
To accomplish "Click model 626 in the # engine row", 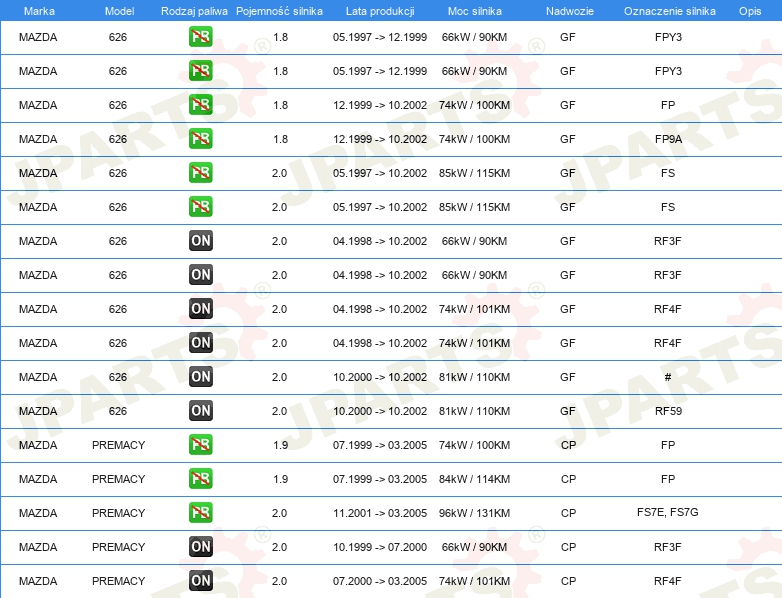I will [x=118, y=377].
